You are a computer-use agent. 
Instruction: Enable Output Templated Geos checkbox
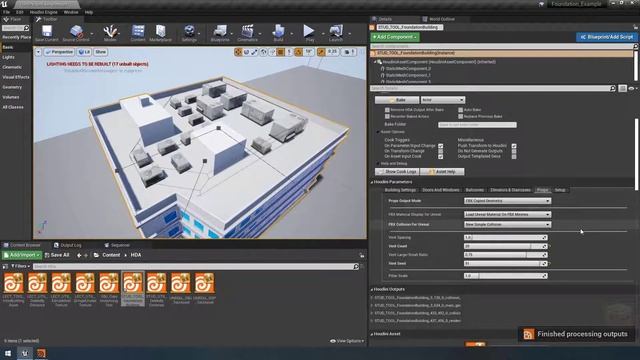pyautogui.click(x=514, y=156)
